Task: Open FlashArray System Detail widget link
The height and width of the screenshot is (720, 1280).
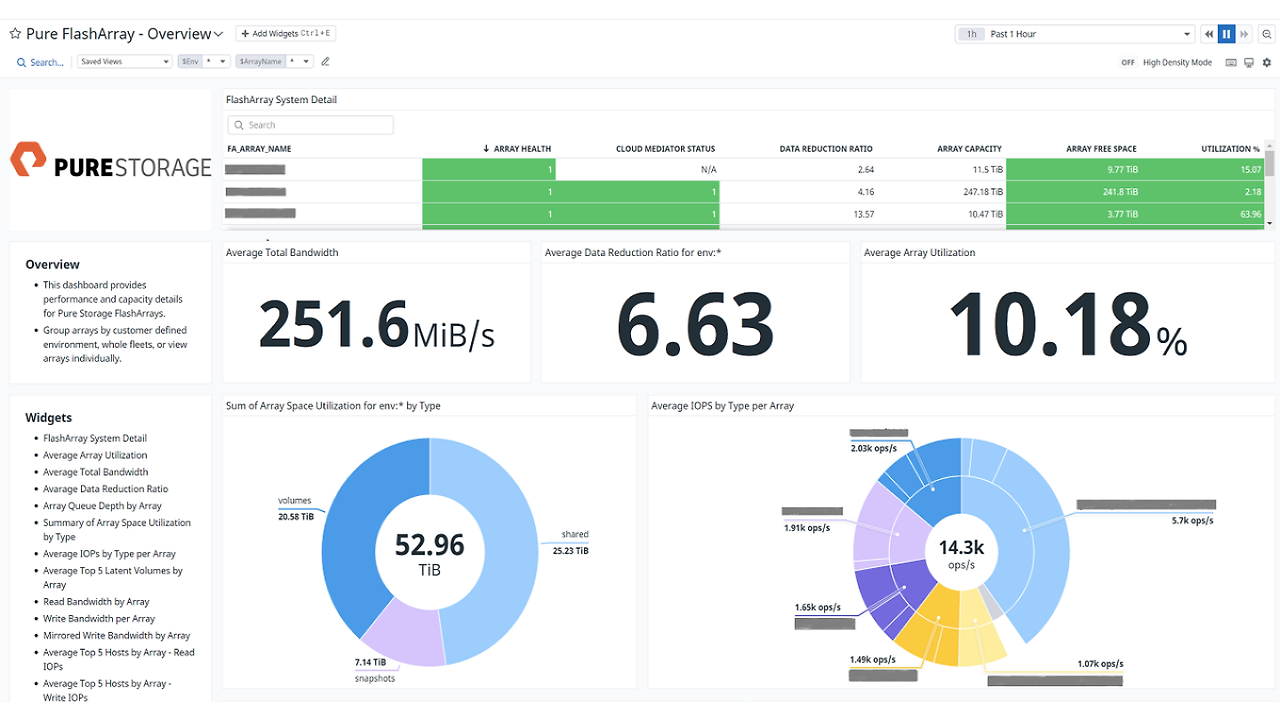Action: pyautogui.click(x=95, y=438)
